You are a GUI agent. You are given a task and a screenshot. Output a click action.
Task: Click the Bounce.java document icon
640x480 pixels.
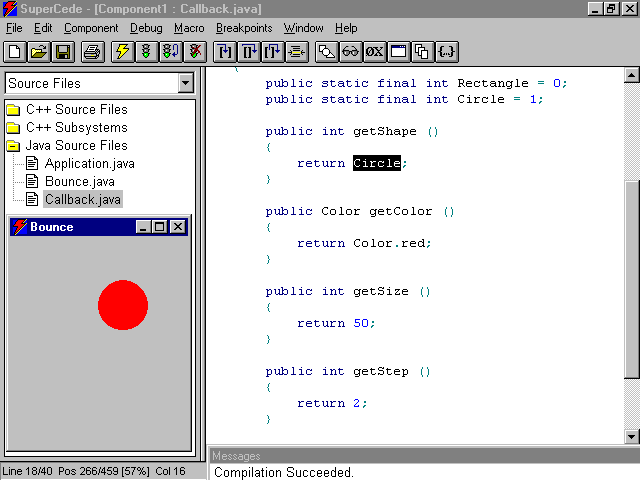click(32, 181)
